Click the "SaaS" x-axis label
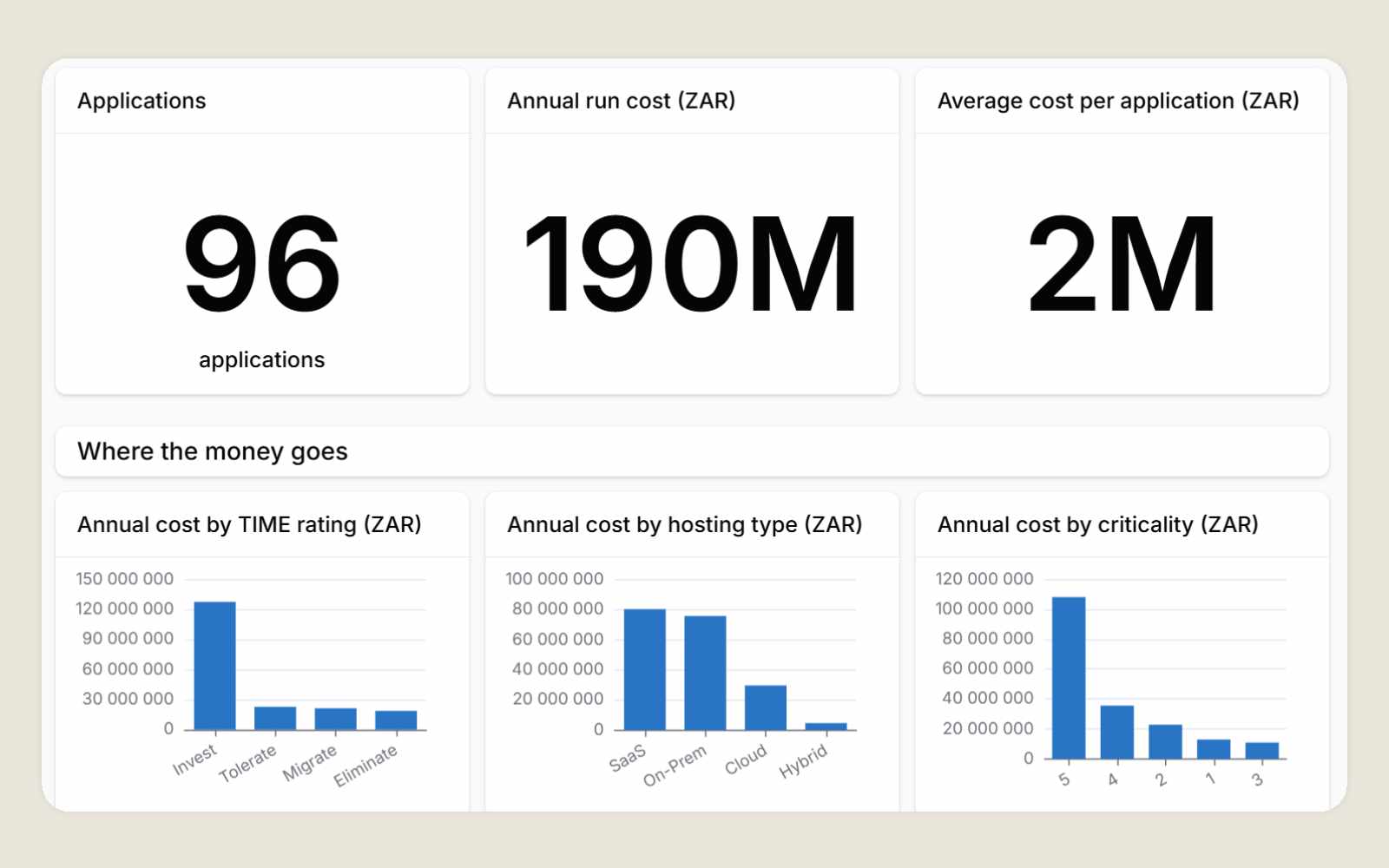1389x868 pixels. [x=628, y=758]
